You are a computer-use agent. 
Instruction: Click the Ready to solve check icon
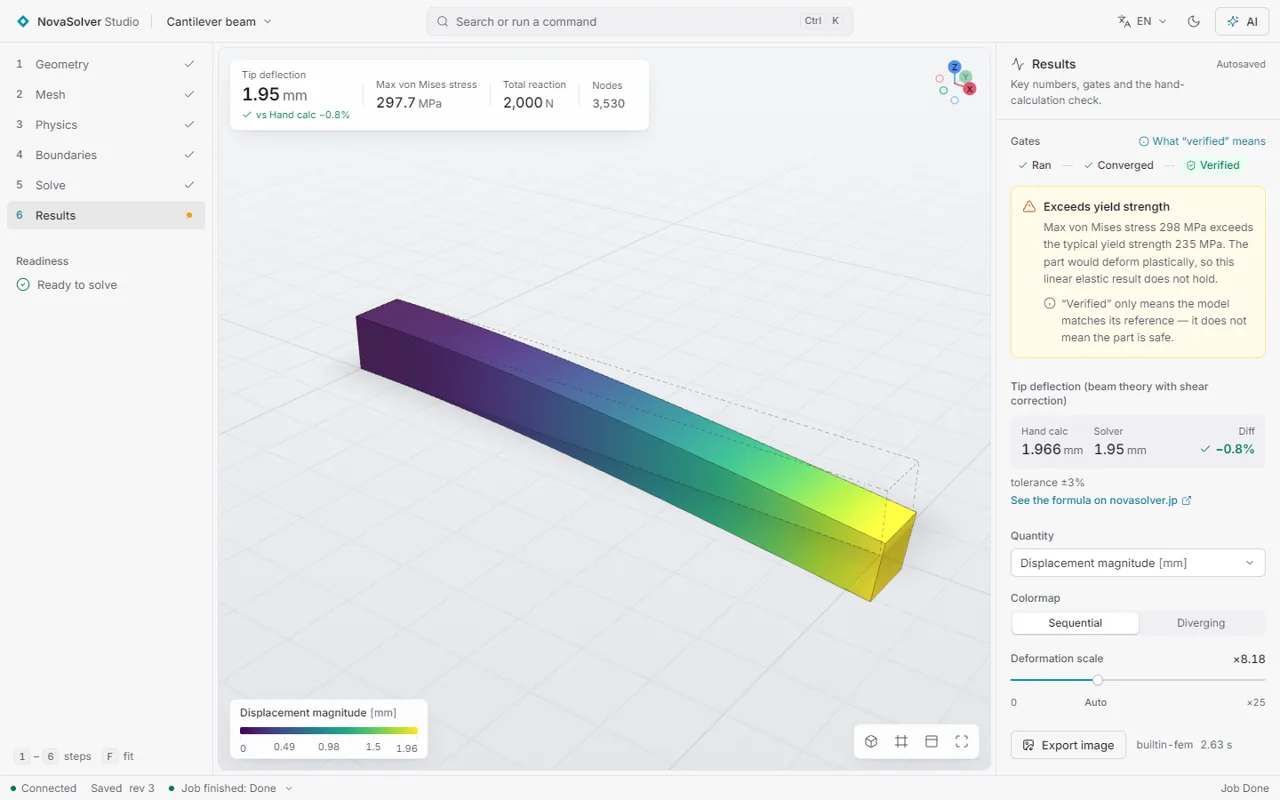click(x=23, y=285)
